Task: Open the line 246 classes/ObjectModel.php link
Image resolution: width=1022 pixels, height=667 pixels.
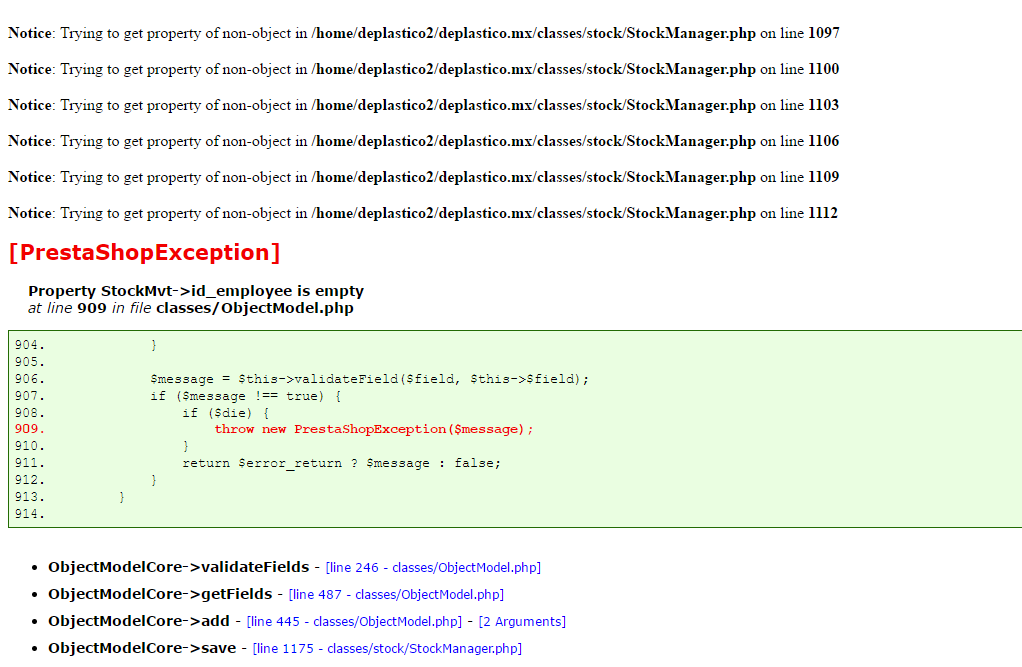Action: coord(433,567)
